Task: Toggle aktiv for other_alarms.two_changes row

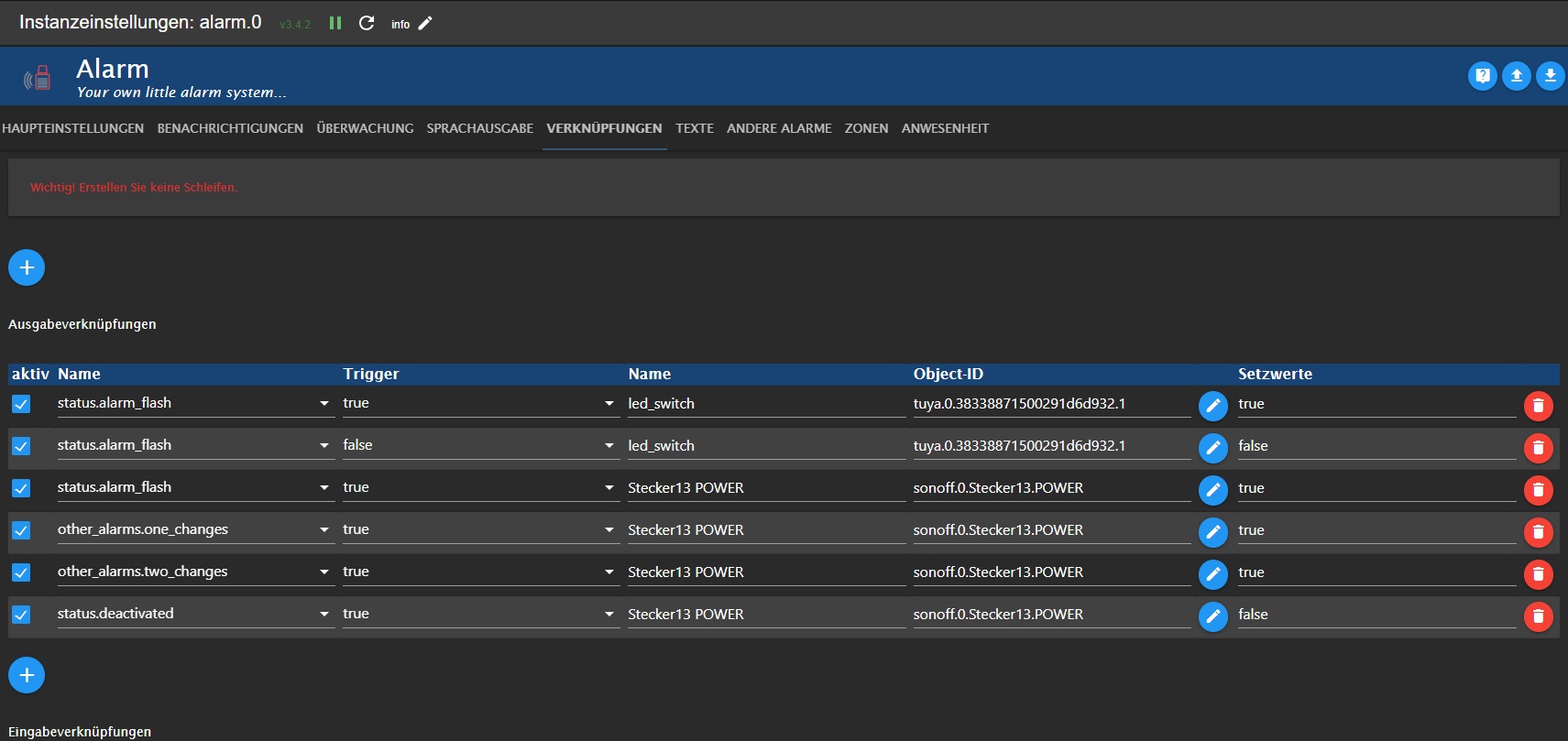Action: tap(21, 572)
